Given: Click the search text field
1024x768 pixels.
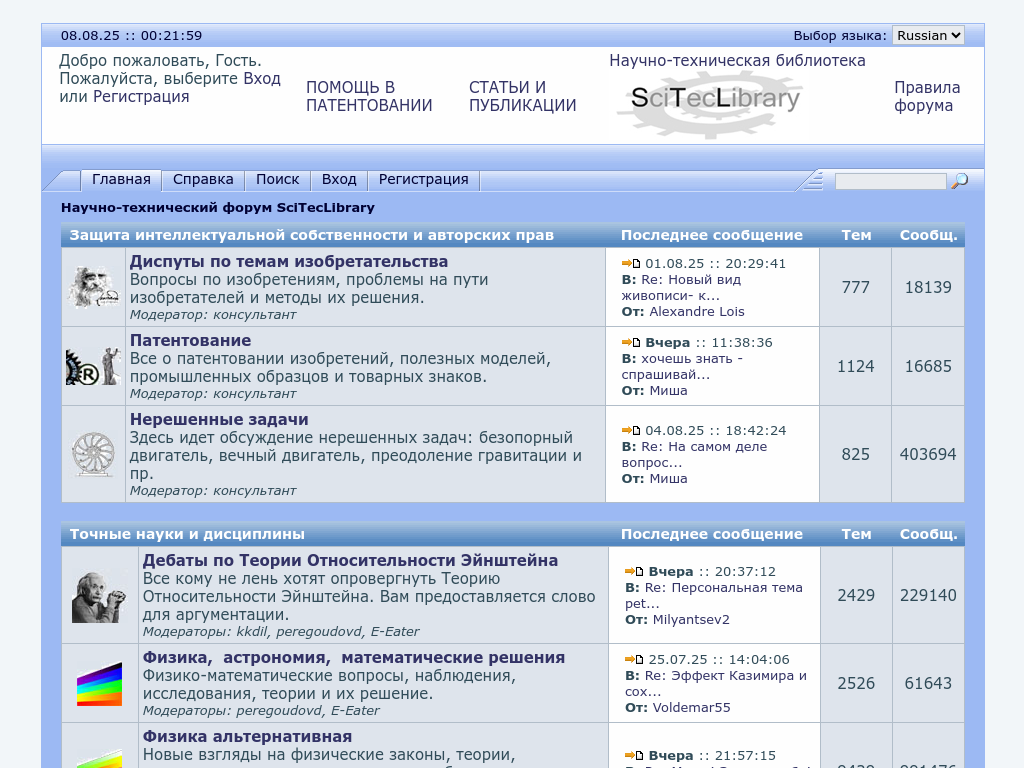Looking at the screenshot, I should click(x=890, y=181).
